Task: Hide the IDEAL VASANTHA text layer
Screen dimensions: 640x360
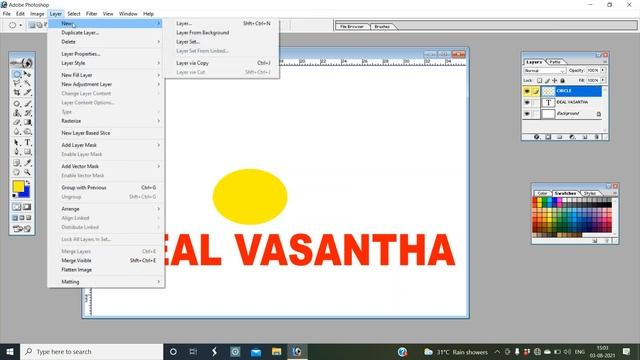Action: (x=527, y=102)
